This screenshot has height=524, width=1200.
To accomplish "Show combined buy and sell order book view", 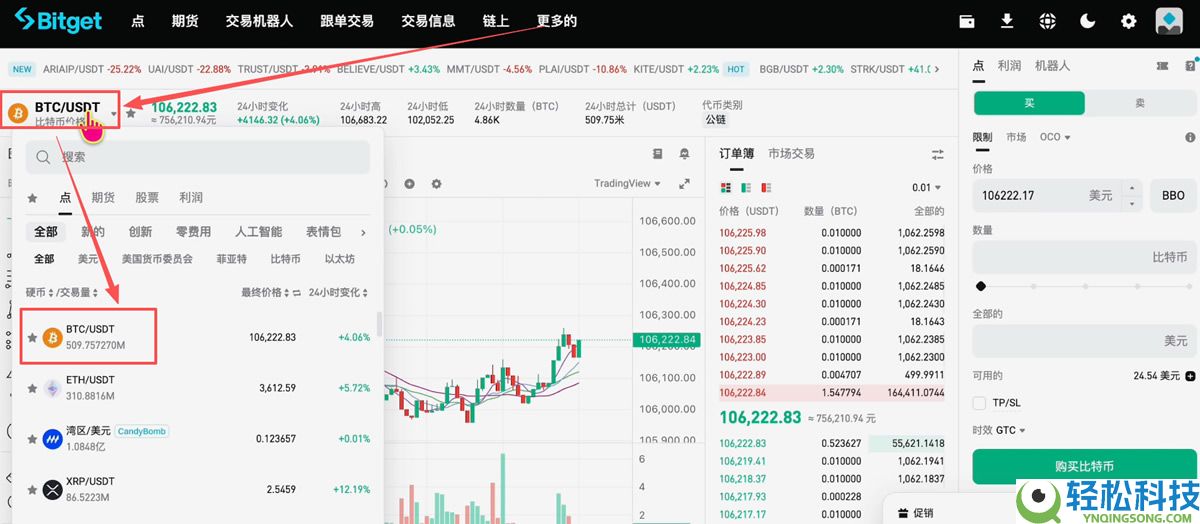I will click(x=726, y=188).
